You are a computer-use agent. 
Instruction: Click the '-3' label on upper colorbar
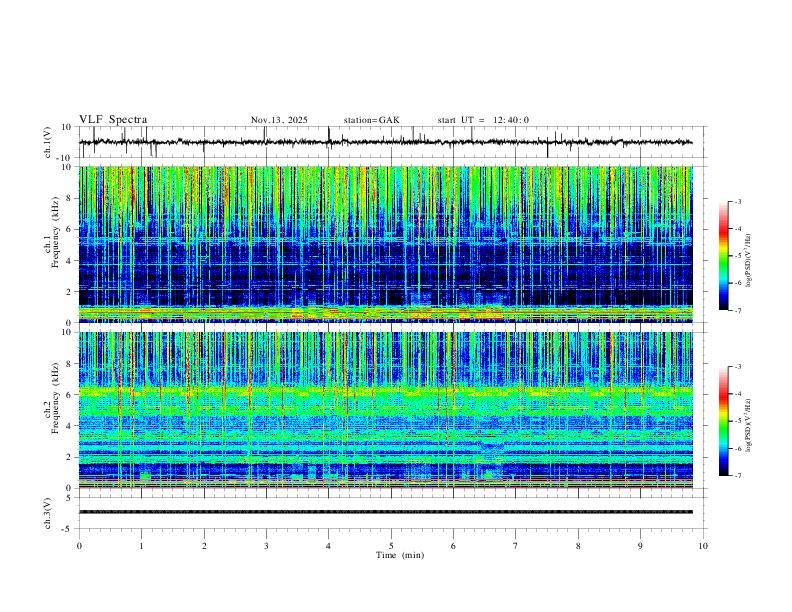[738, 202]
